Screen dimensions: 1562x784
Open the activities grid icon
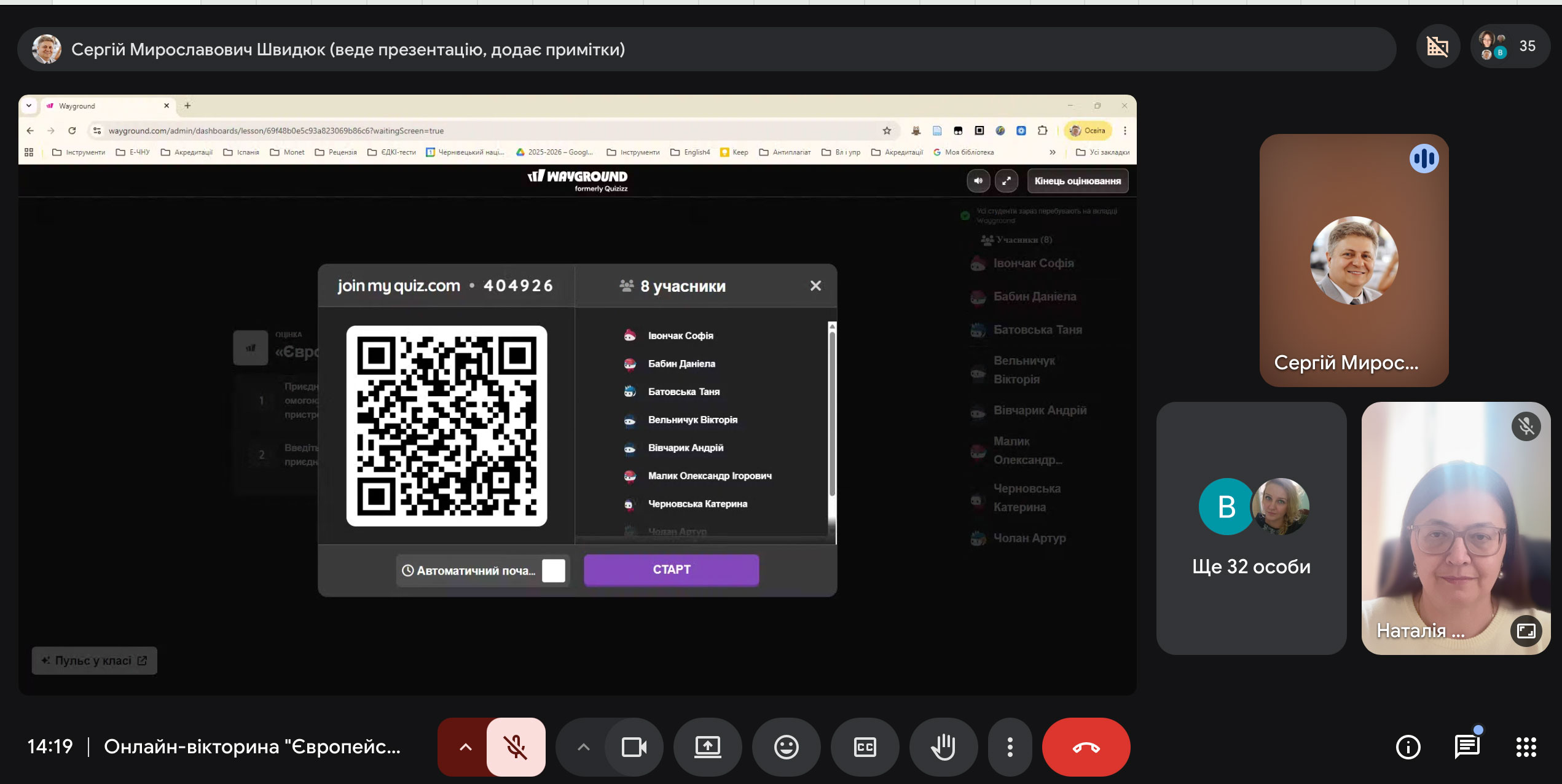coord(1526,747)
